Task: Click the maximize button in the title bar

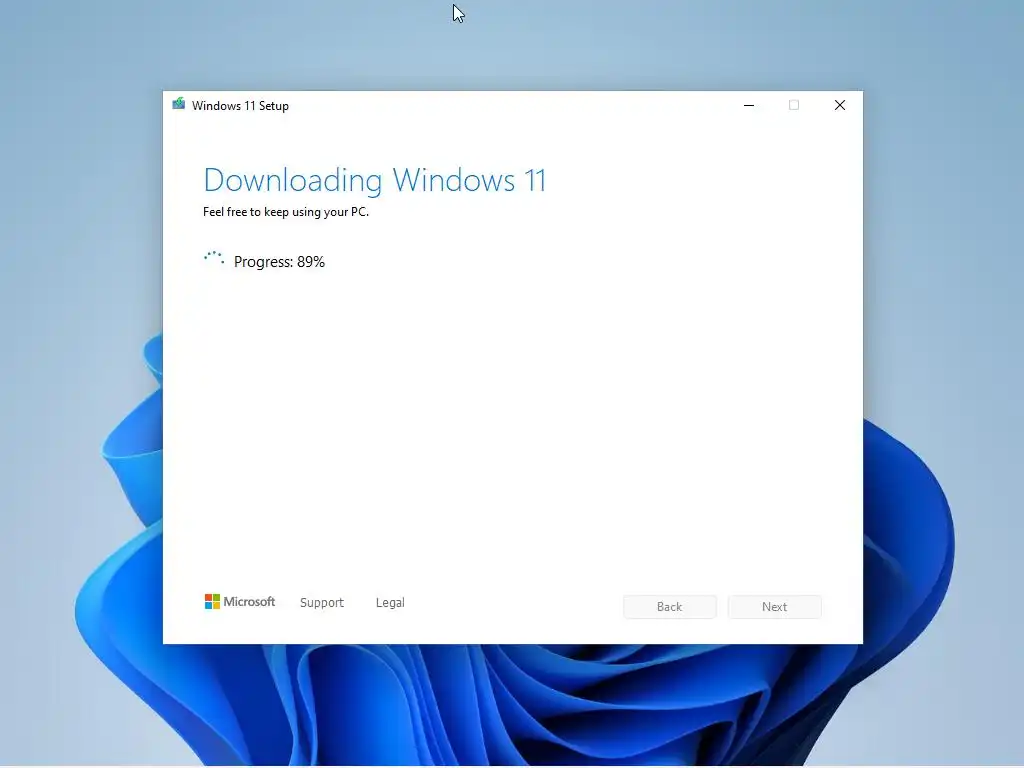Action: (x=794, y=105)
